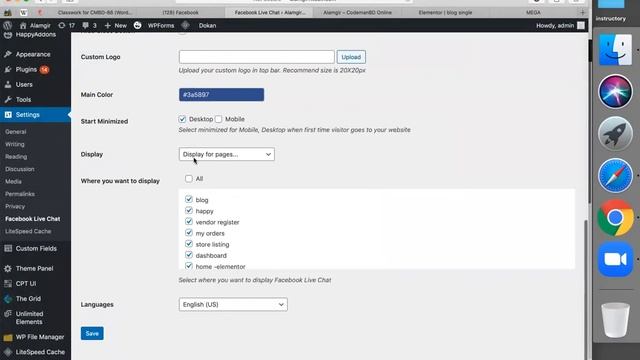Open Zoom app in the Dock
640x360 pixels.
[x=615, y=259]
